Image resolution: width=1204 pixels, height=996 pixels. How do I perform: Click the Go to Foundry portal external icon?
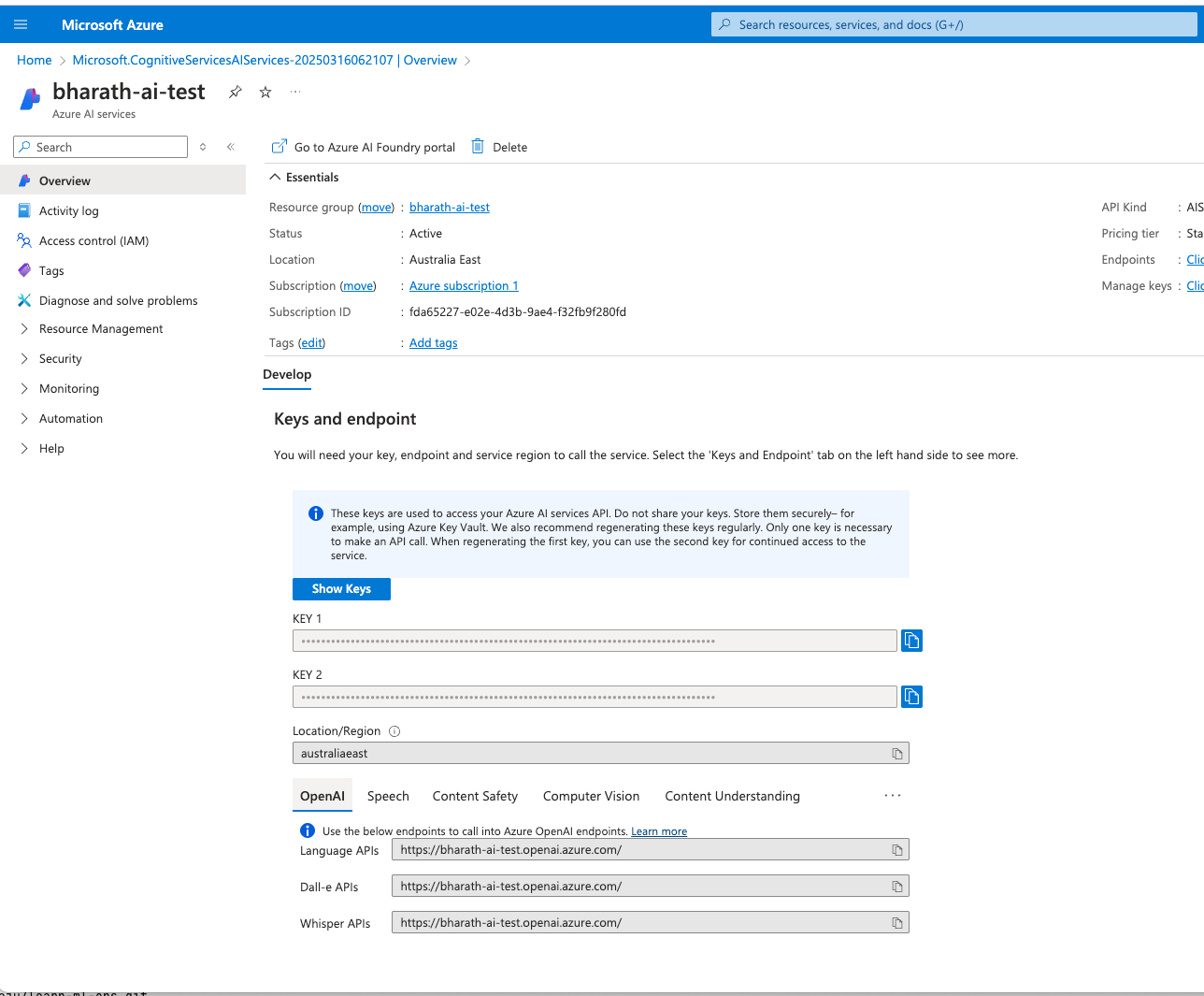pos(279,146)
